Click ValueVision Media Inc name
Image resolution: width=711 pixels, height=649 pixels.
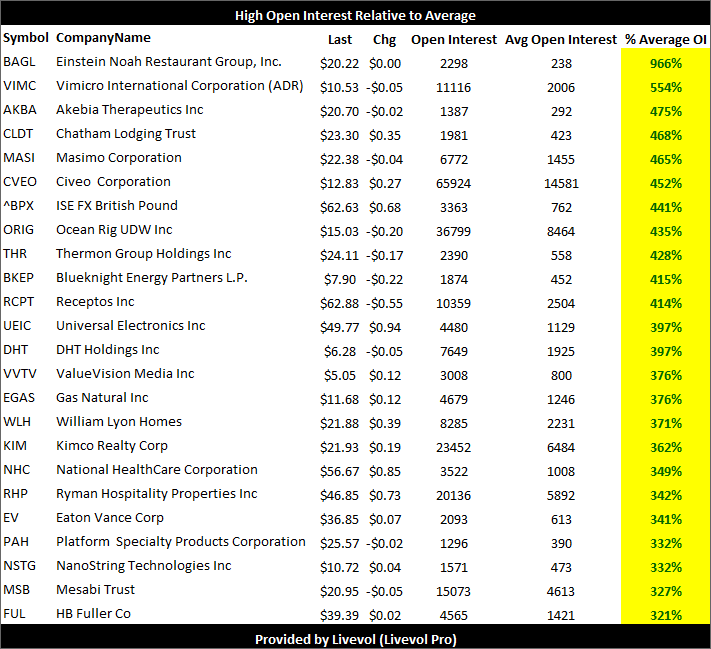125,374
